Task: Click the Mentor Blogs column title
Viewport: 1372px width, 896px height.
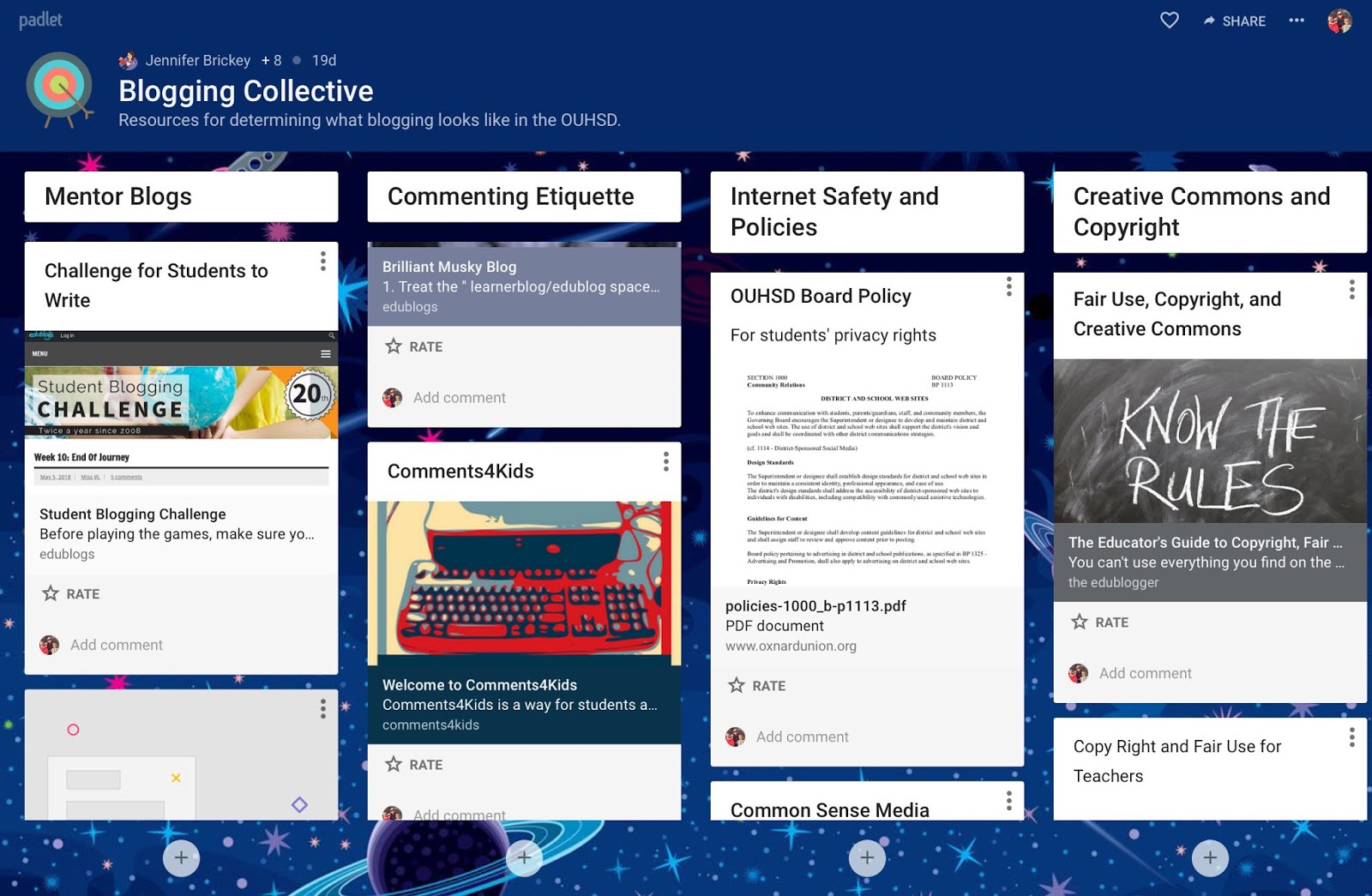Action: click(118, 196)
